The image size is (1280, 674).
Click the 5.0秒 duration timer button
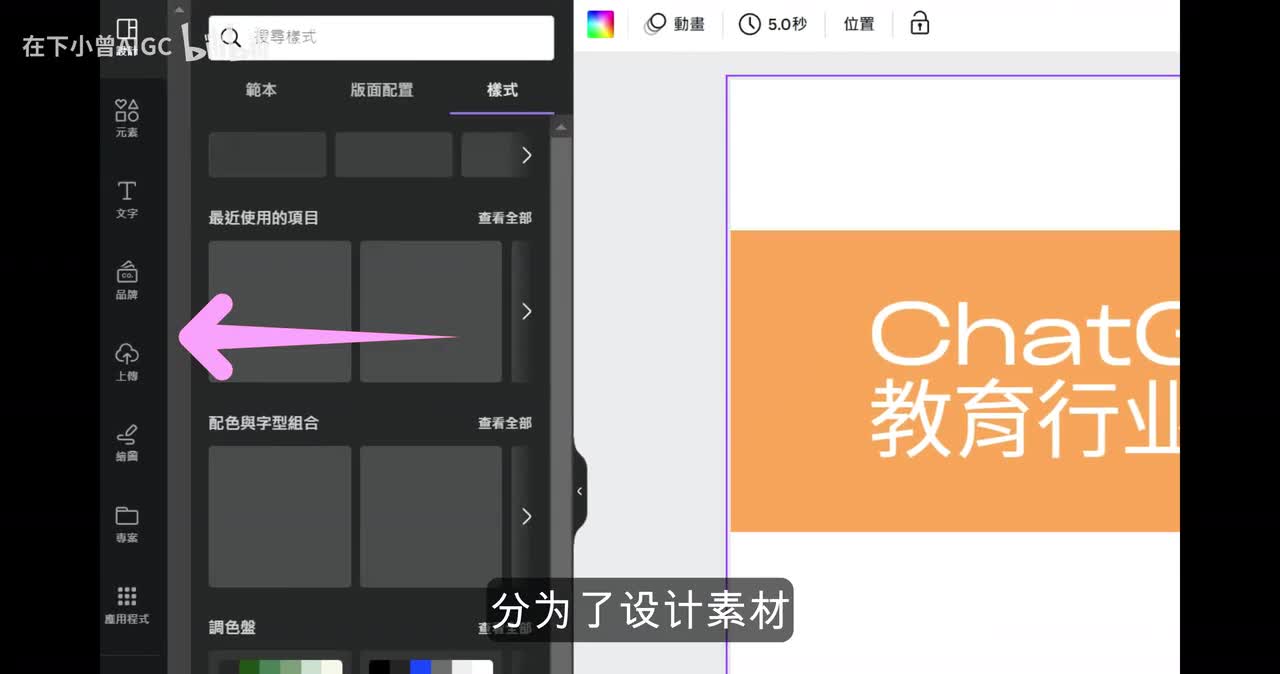(x=772, y=24)
